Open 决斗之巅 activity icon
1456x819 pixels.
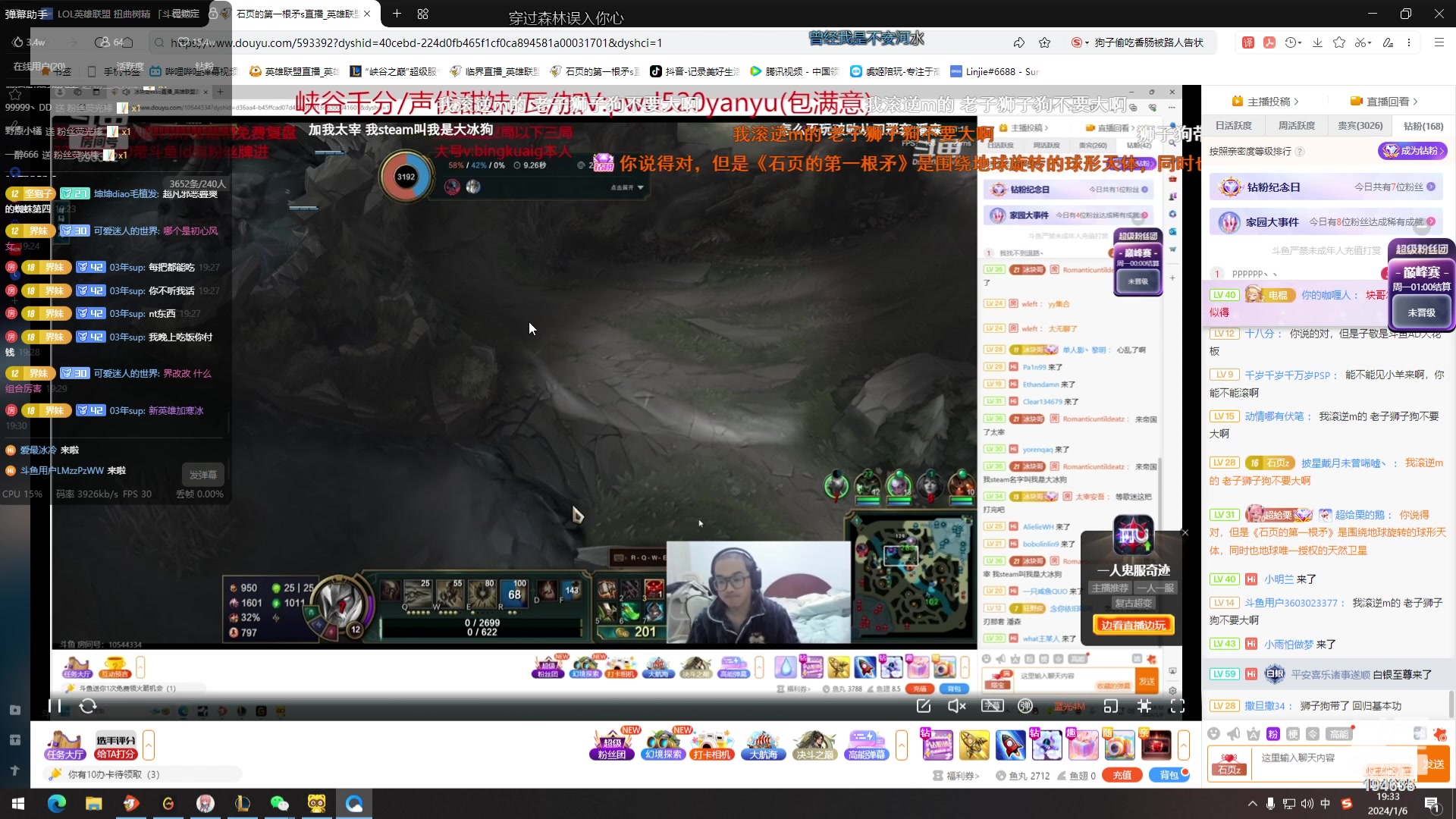click(x=814, y=745)
